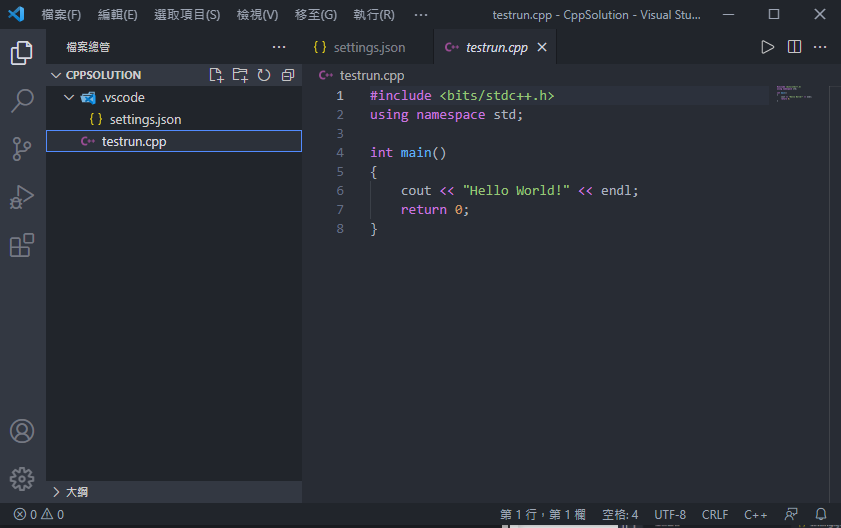Open the 檔案(F) menu
Screen dimensions: 841x528
[61, 15]
